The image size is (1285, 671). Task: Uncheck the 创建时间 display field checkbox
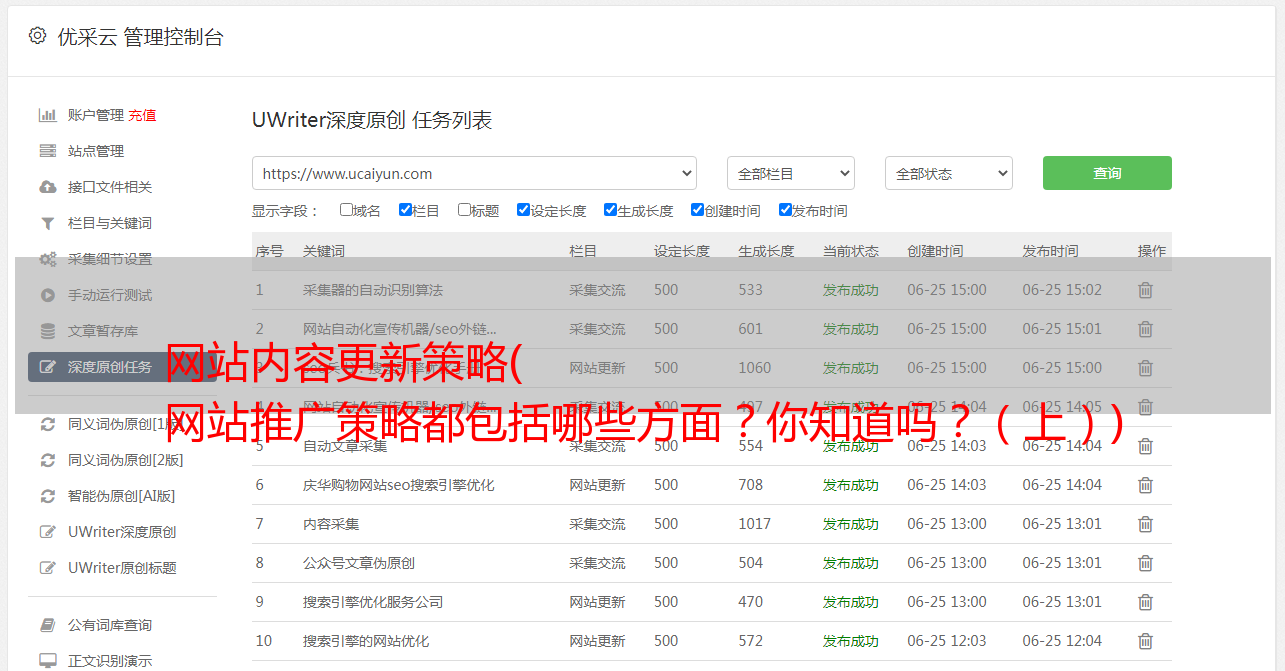697,210
